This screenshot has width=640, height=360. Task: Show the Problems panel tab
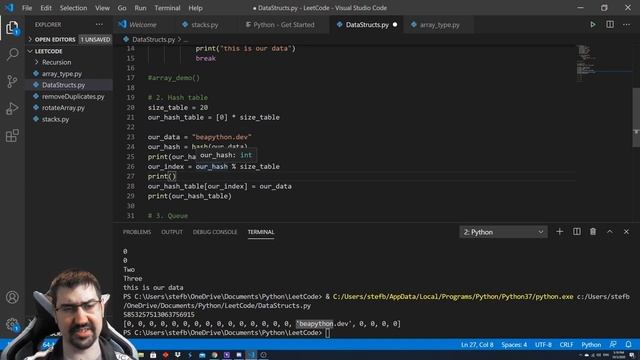137,232
